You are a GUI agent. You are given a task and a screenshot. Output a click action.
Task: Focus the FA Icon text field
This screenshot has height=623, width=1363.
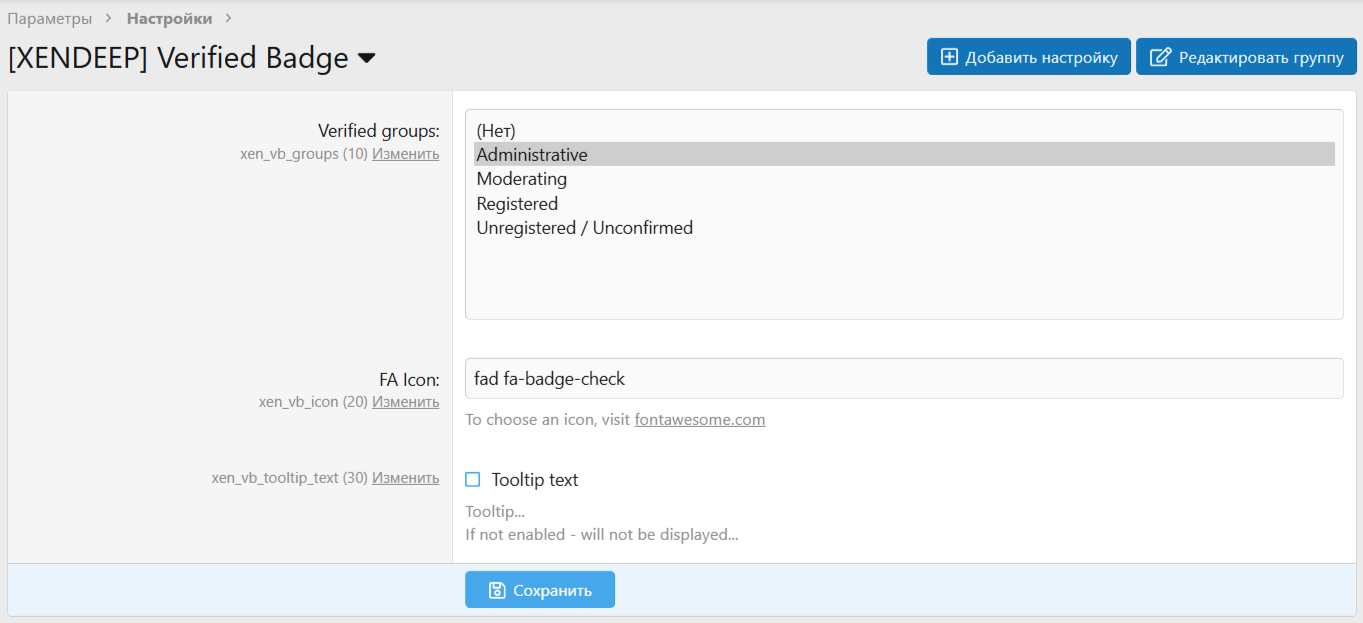pos(903,379)
